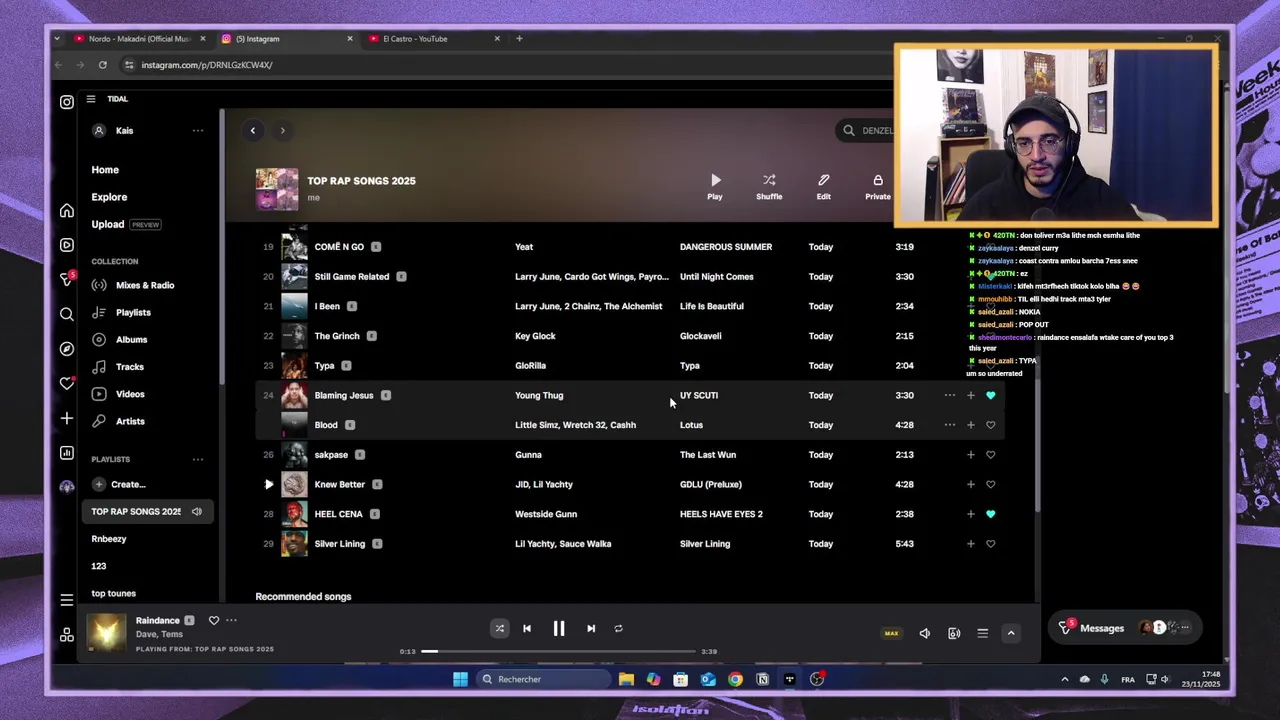Screen dimensions: 1280x720
Task: Open TIDAL hamburger menu icon
Action: click(91, 99)
